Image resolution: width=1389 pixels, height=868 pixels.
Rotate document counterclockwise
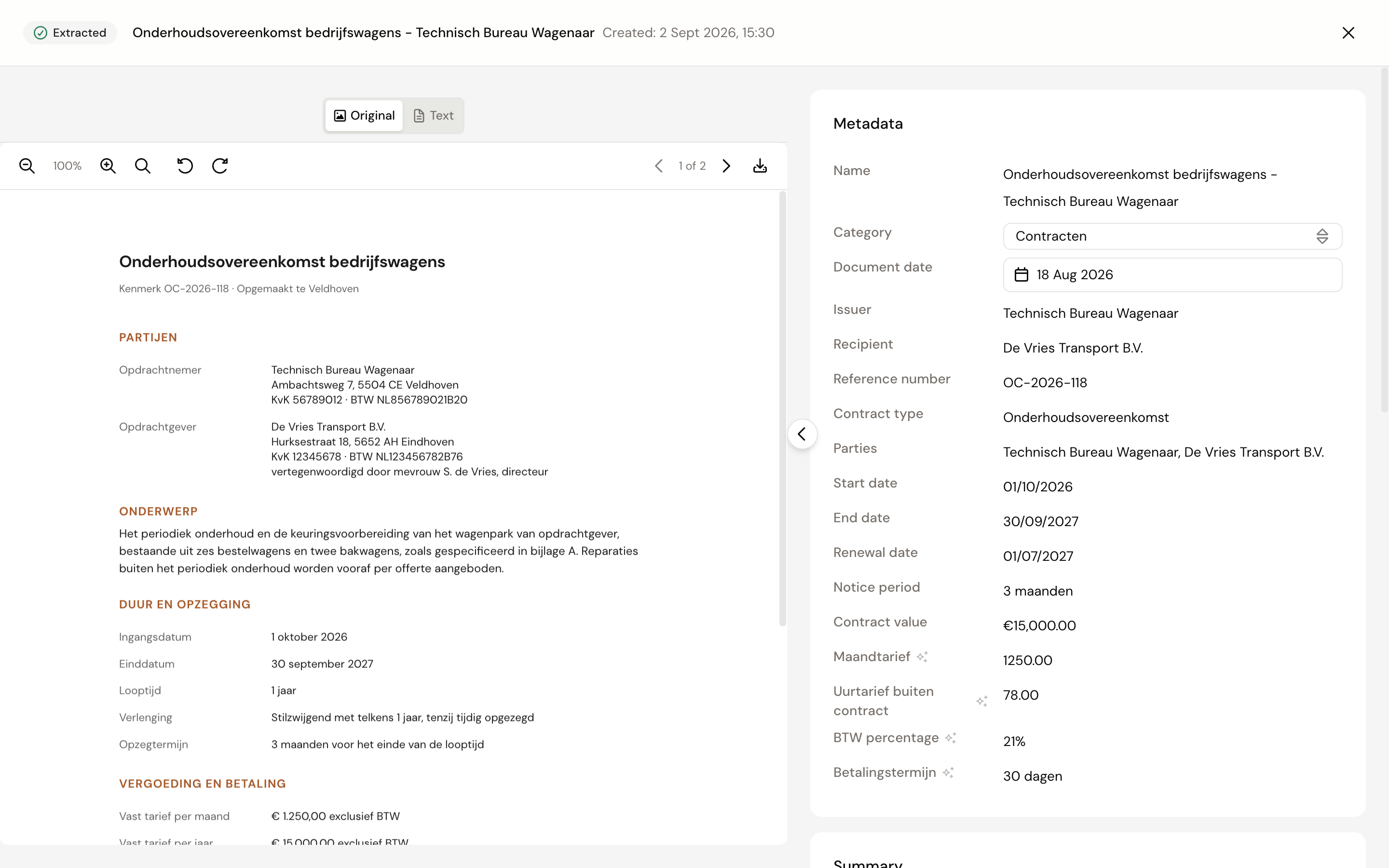click(185, 166)
